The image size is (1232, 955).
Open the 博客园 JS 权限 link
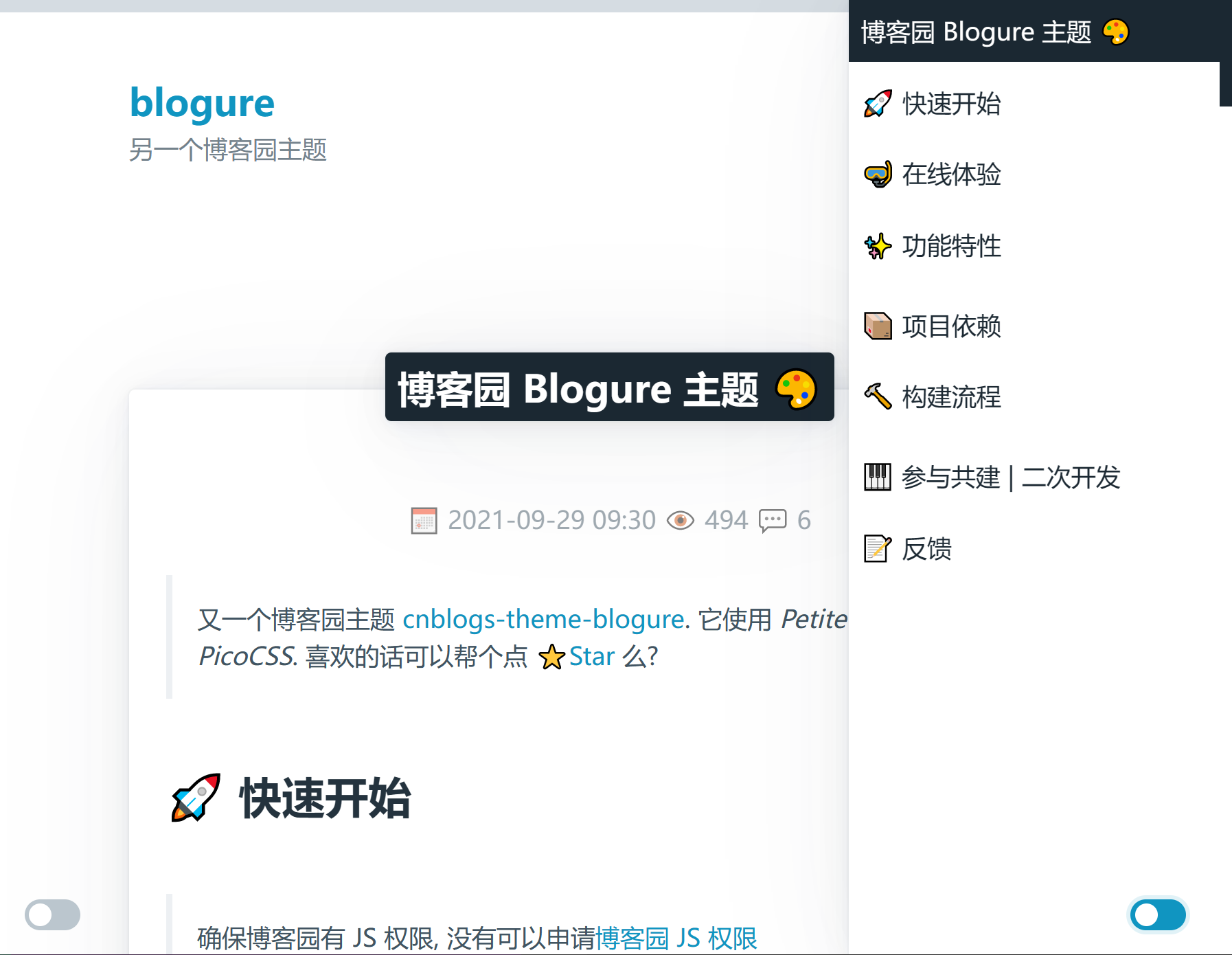(676, 938)
